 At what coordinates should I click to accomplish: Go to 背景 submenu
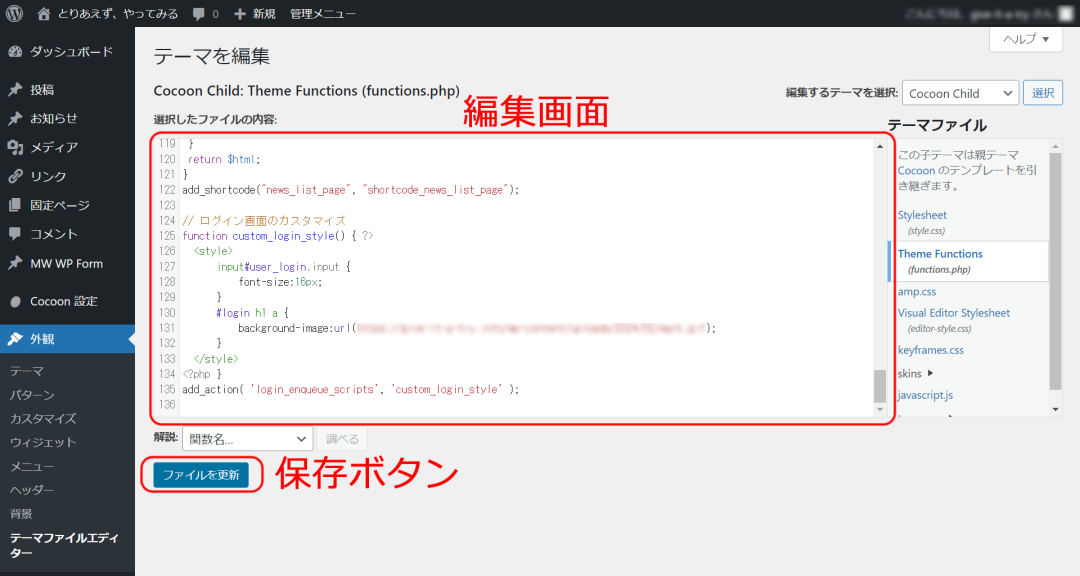point(21,514)
